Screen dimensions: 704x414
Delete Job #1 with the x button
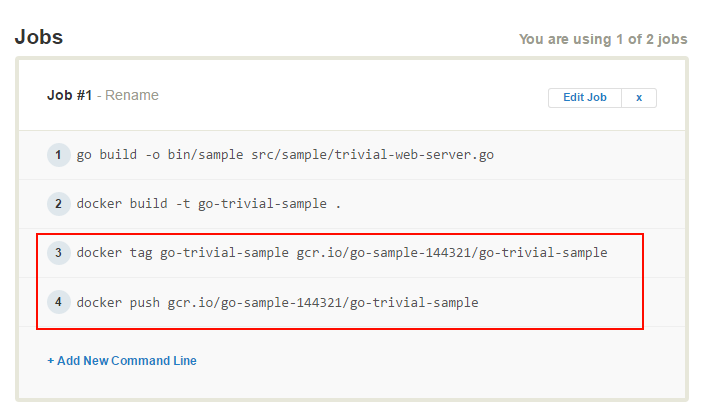pyautogui.click(x=639, y=97)
